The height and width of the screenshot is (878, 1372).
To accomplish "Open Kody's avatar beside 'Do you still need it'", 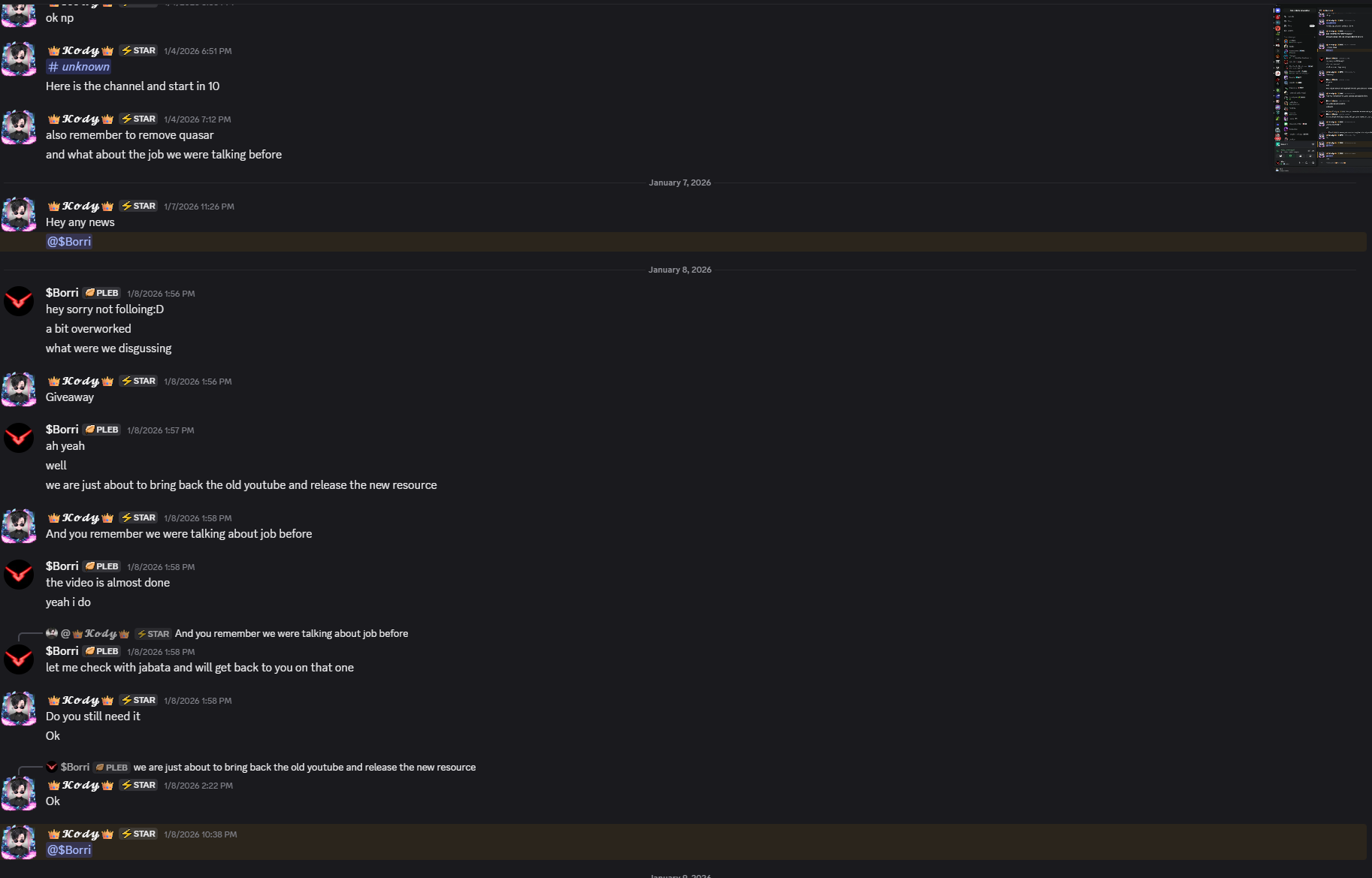I will click(19, 709).
